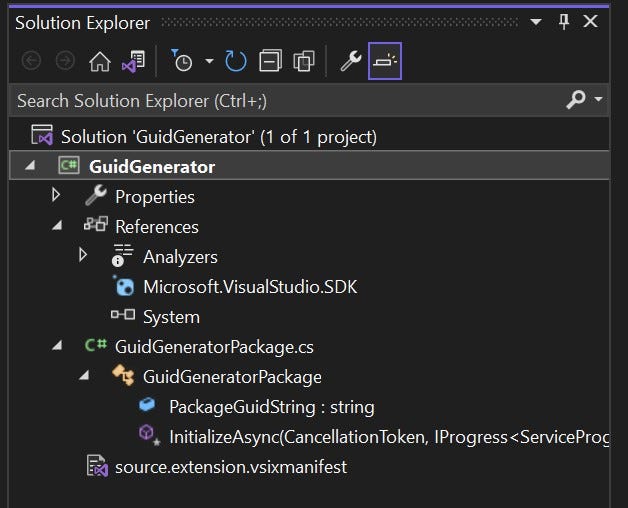Close the Solution Explorer panel
This screenshot has width=628, height=508.
click(591, 21)
